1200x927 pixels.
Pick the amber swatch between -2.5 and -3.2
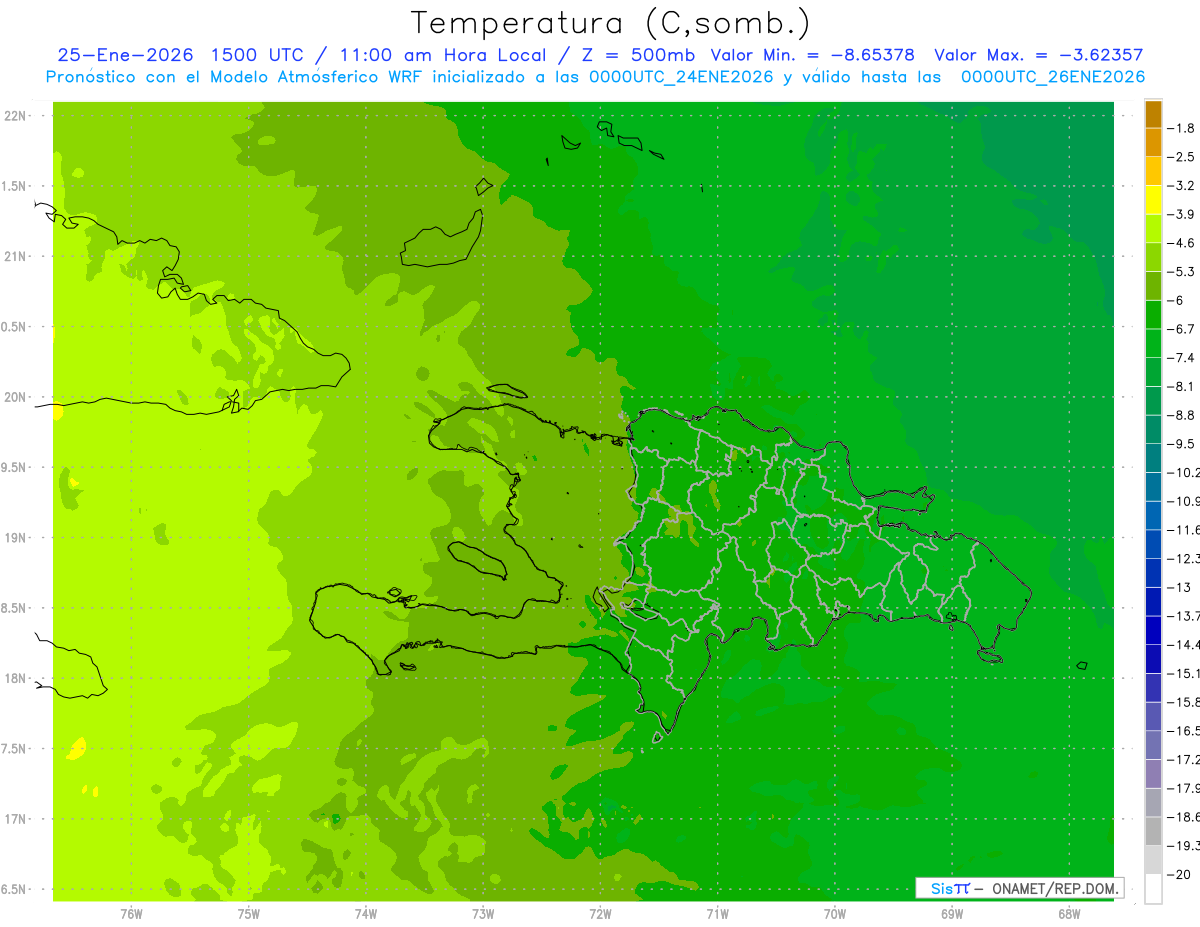[1153, 171]
